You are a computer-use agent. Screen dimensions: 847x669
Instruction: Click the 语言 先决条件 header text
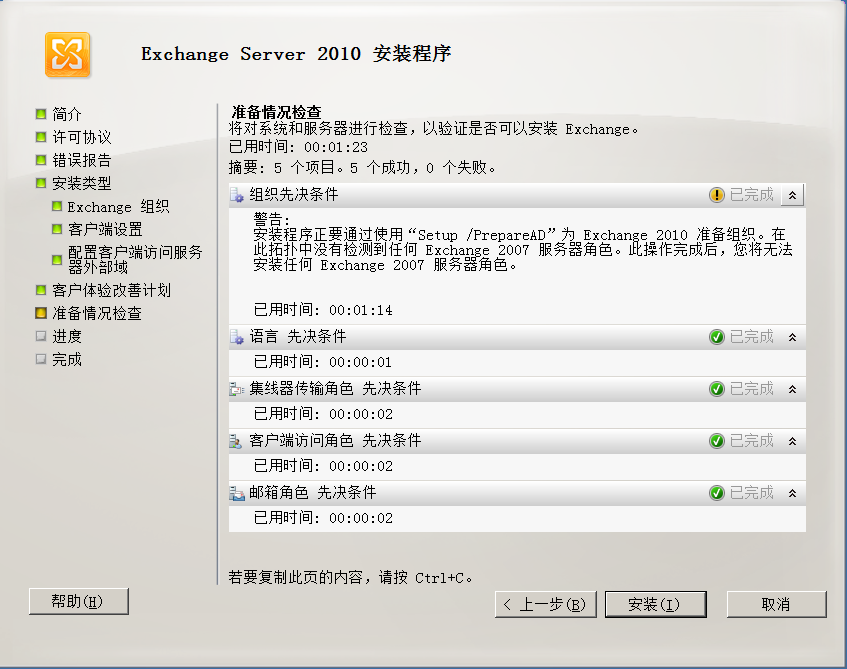(x=298, y=337)
